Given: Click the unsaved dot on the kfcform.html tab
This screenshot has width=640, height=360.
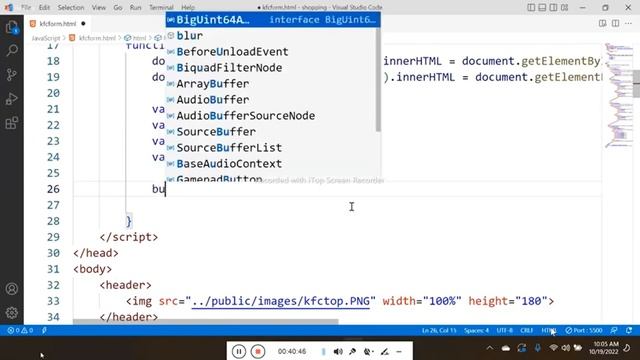Looking at the screenshot, I should pos(83,24).
